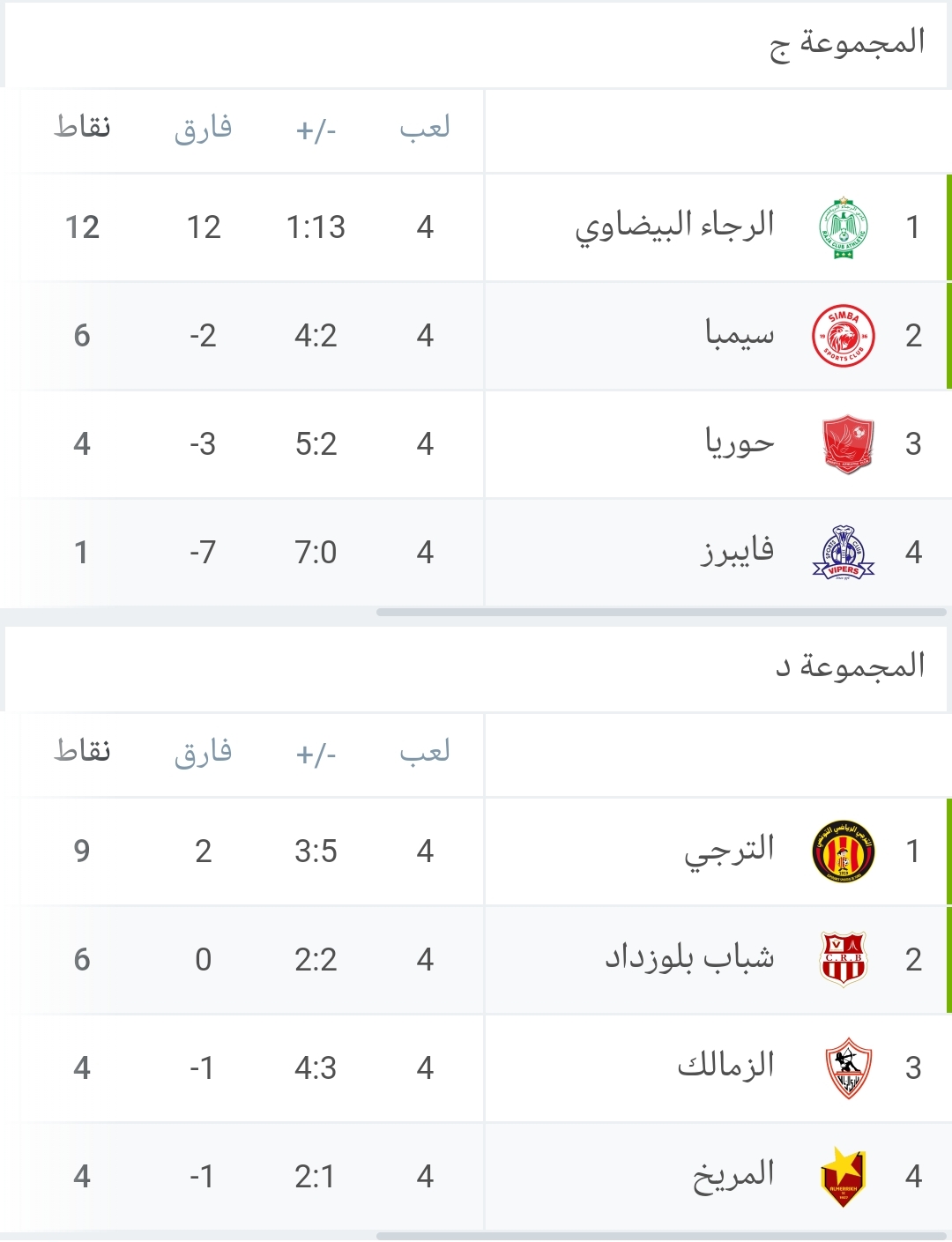The width and height of the screenshot is (952, 1242).
Task: Tap the Simba Sports Club logo
Action: tap(844, 336)
